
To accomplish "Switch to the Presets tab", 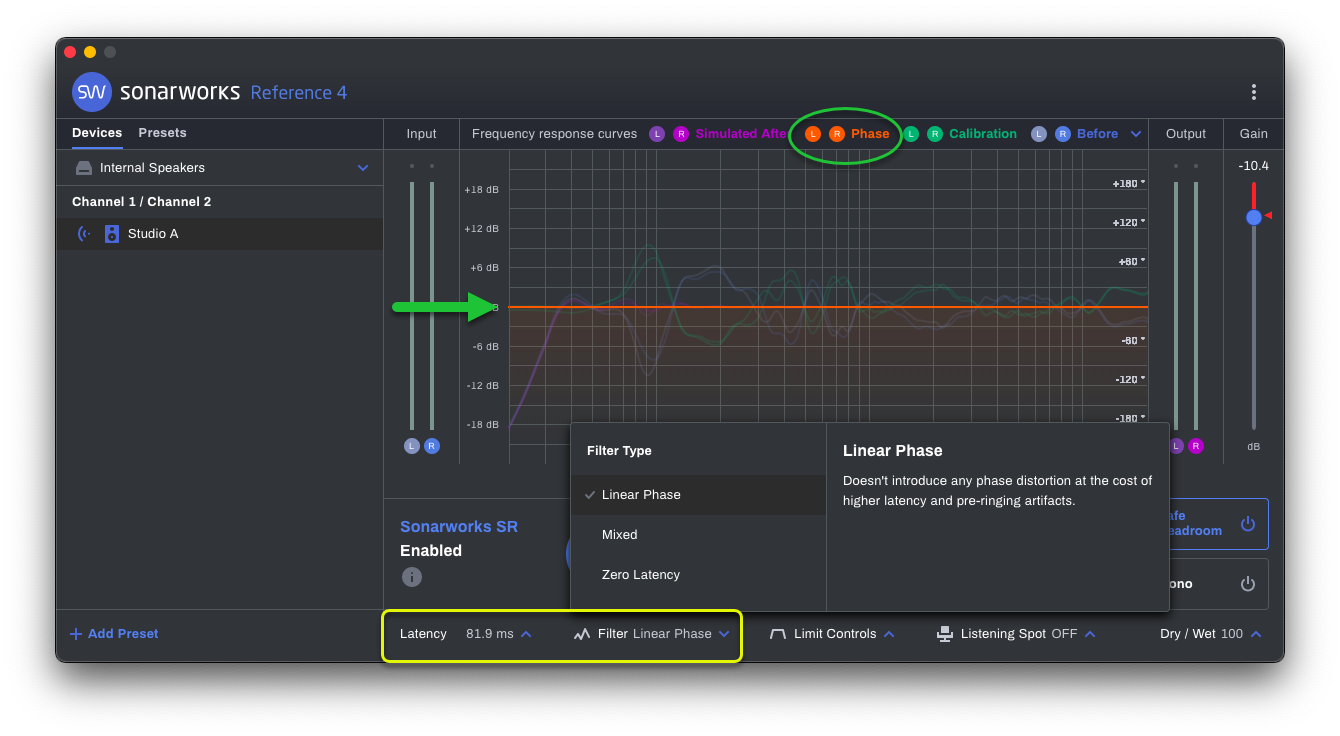I will 162,133.
